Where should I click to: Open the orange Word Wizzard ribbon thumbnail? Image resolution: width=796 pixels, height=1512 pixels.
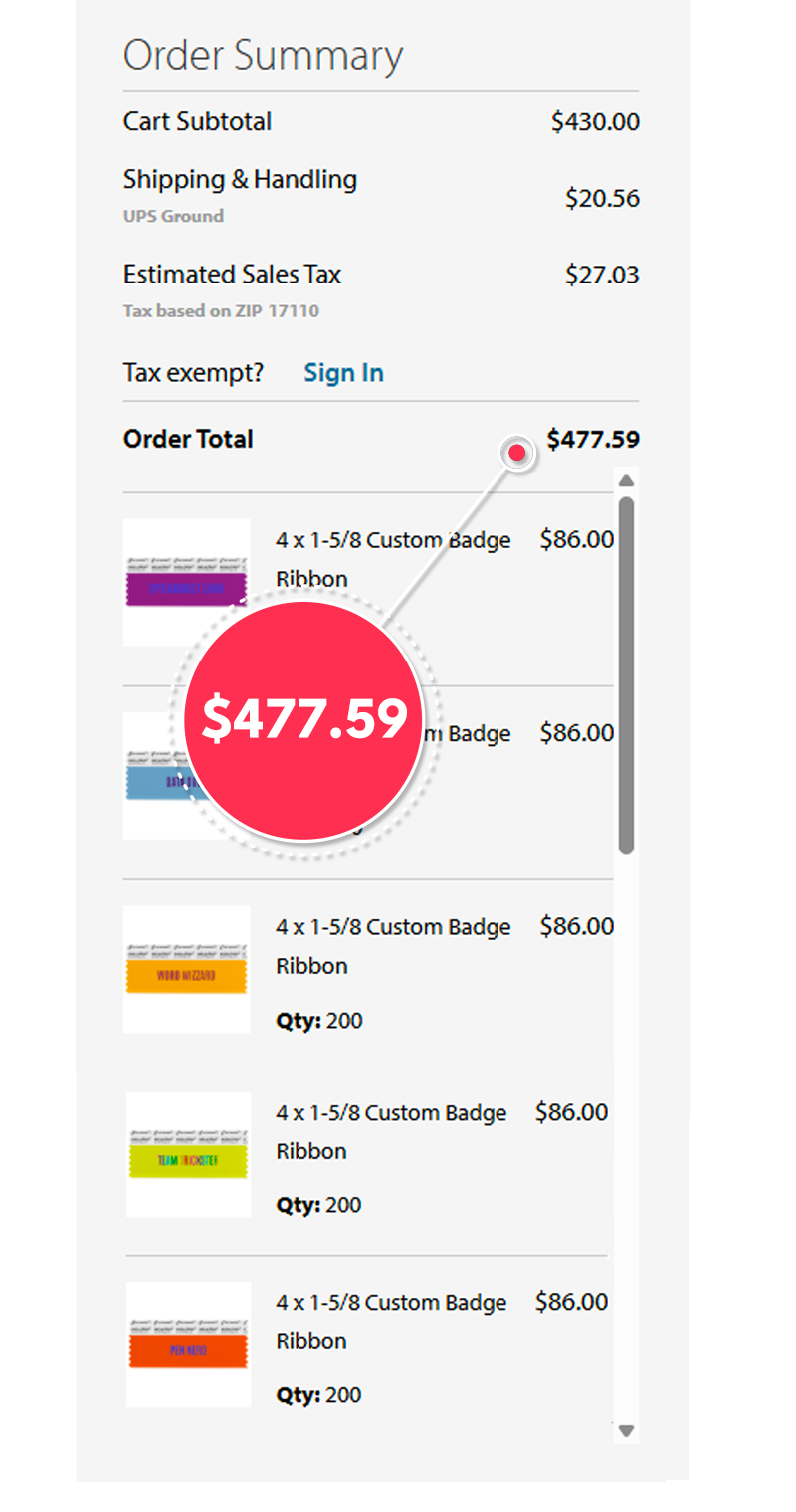click(186, 970)
